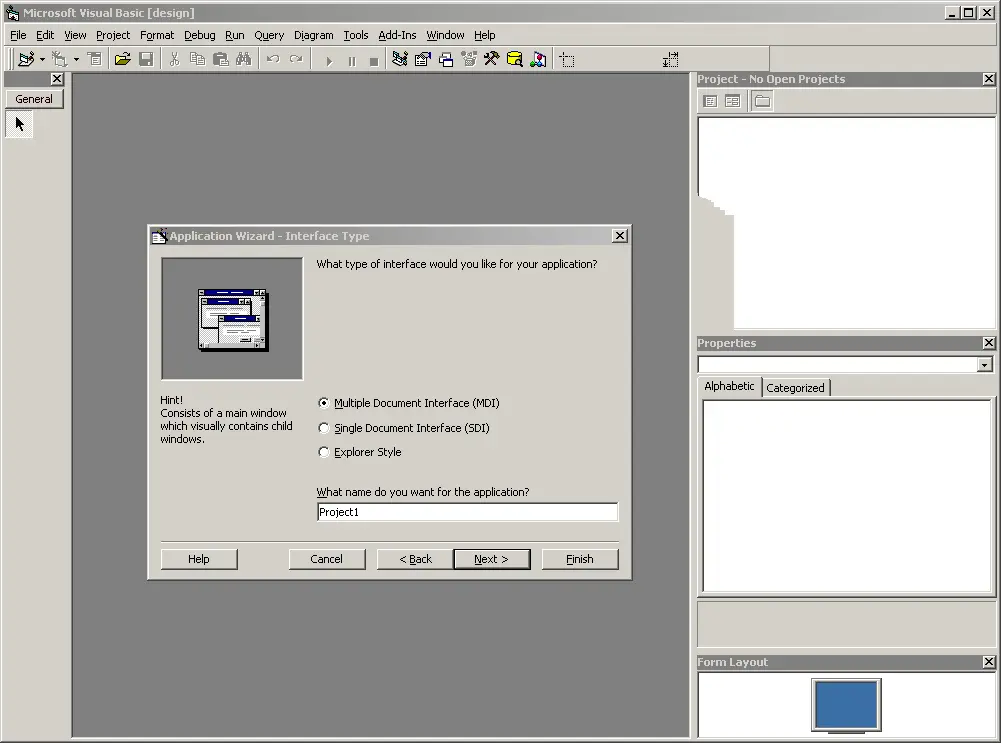Click View Code icon in Project panel
Viewport: 1001px width, 743px height.
(x=710, y=101)
